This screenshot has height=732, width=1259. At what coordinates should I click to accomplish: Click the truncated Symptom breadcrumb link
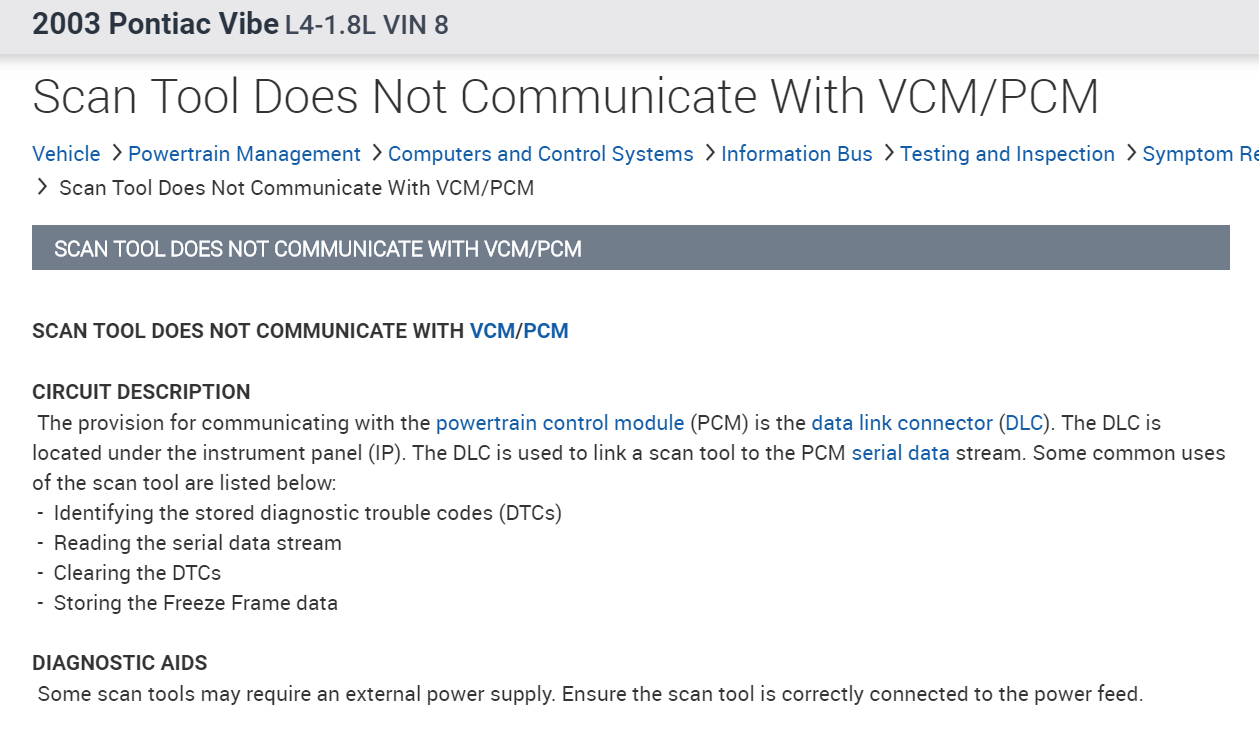(x=1199, y=154)
